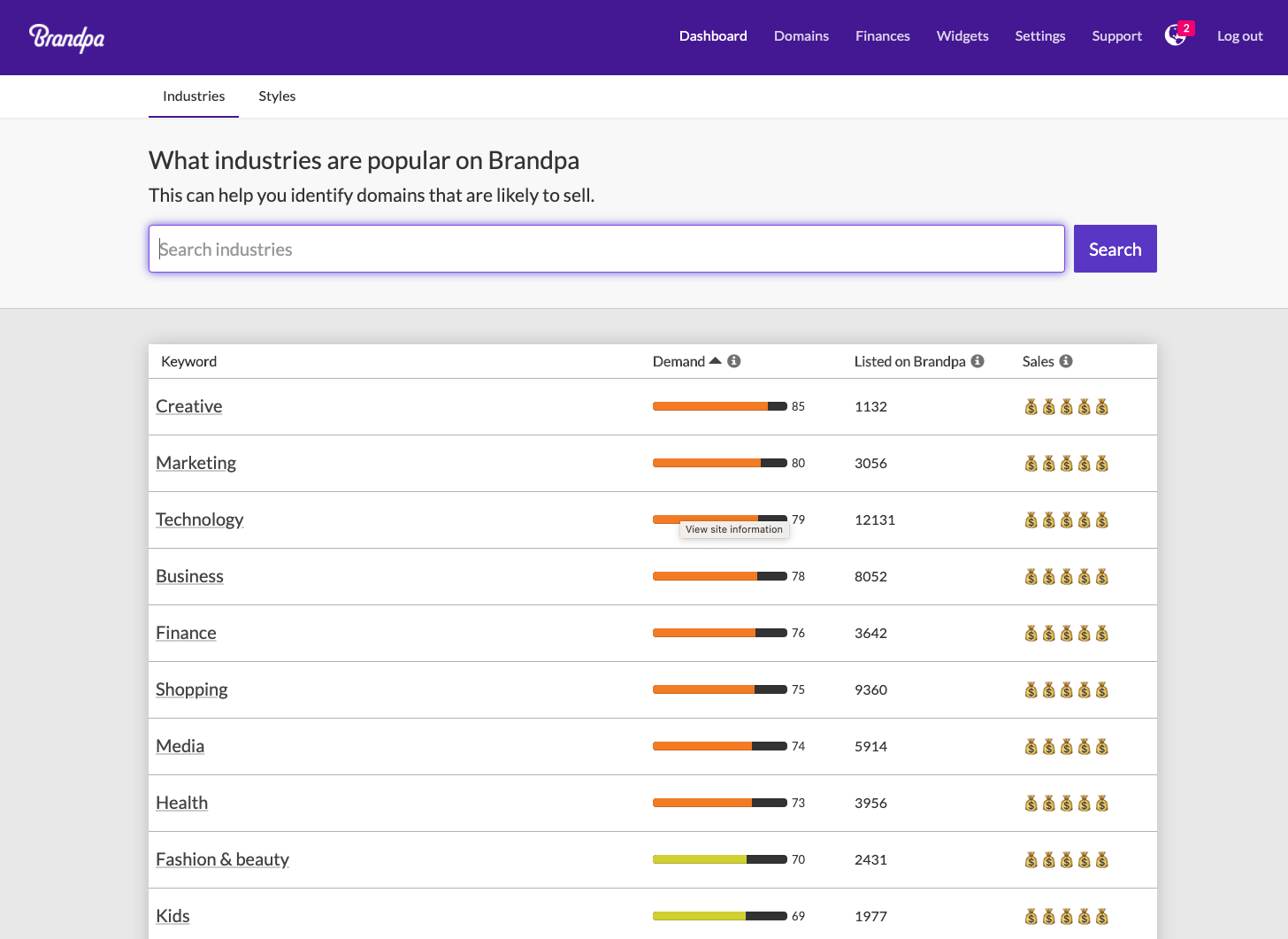1288x939 pixels.
Task: Click the money bags in the Marketing row
Action: [x=1067, y=464]
